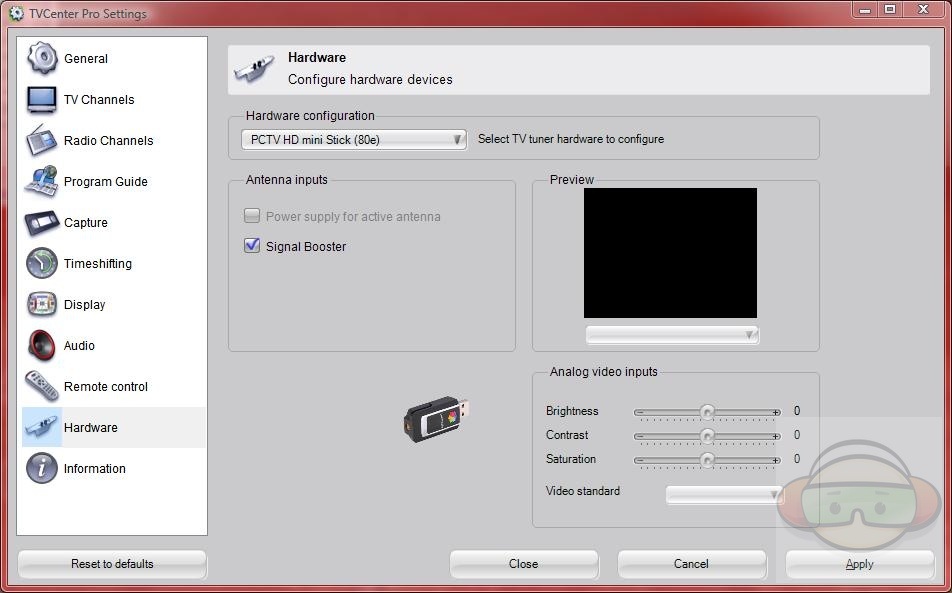
Task: Select the Radio Channels radio icon
Action: (x=42, y=140)
